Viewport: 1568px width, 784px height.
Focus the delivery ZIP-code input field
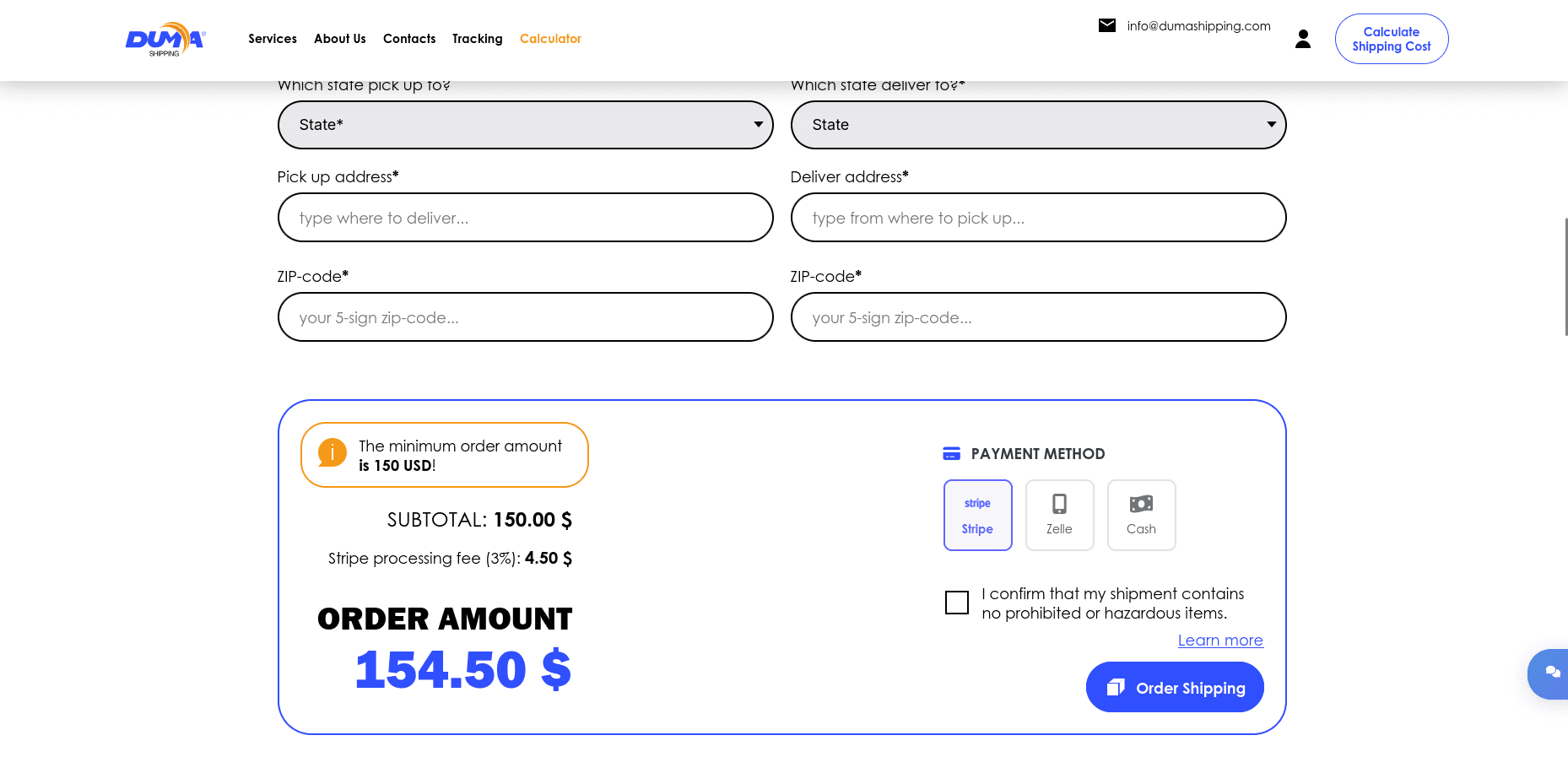pos(1038,317)
